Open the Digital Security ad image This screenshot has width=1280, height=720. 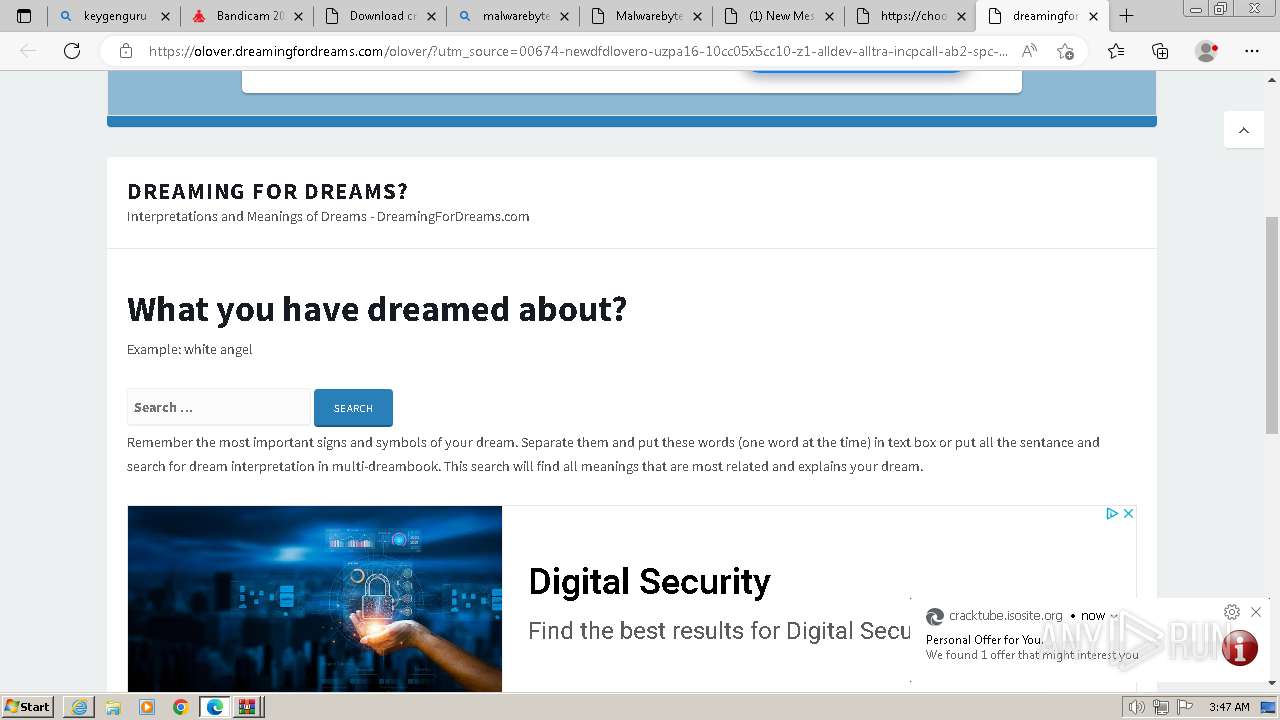point(315,599)
